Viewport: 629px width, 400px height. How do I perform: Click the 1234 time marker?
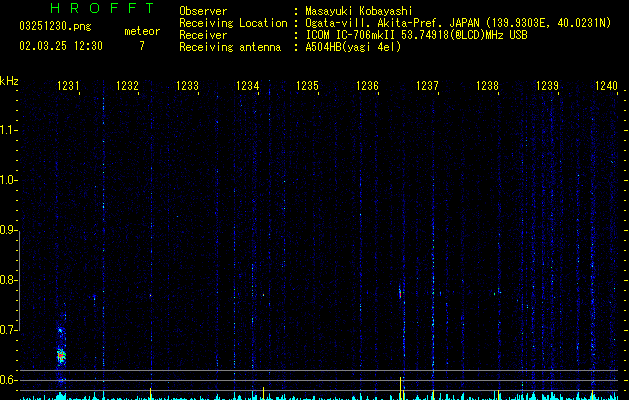pos(248,85)
